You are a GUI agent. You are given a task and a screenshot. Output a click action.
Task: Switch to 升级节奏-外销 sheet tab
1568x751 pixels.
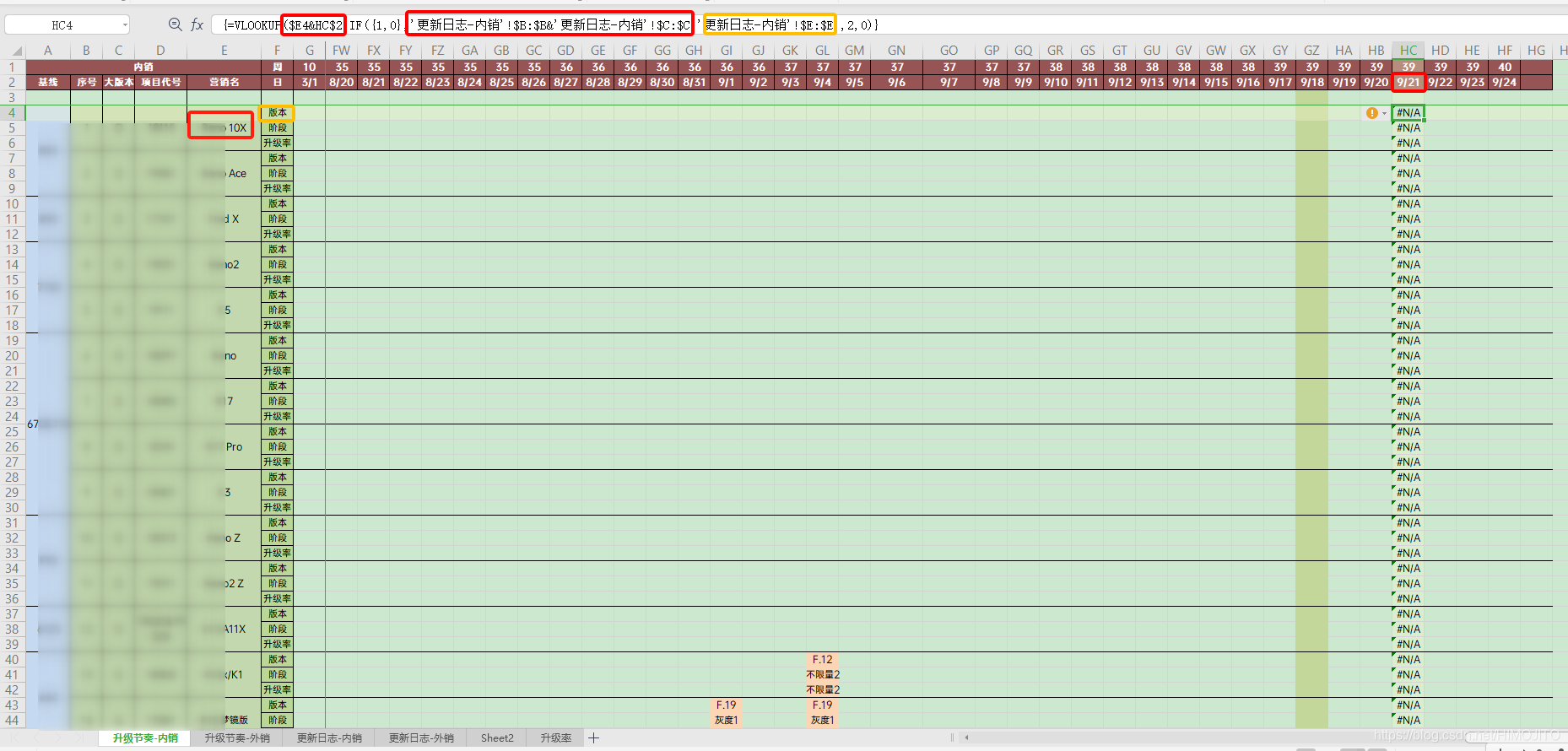click(x=237, y=738)
